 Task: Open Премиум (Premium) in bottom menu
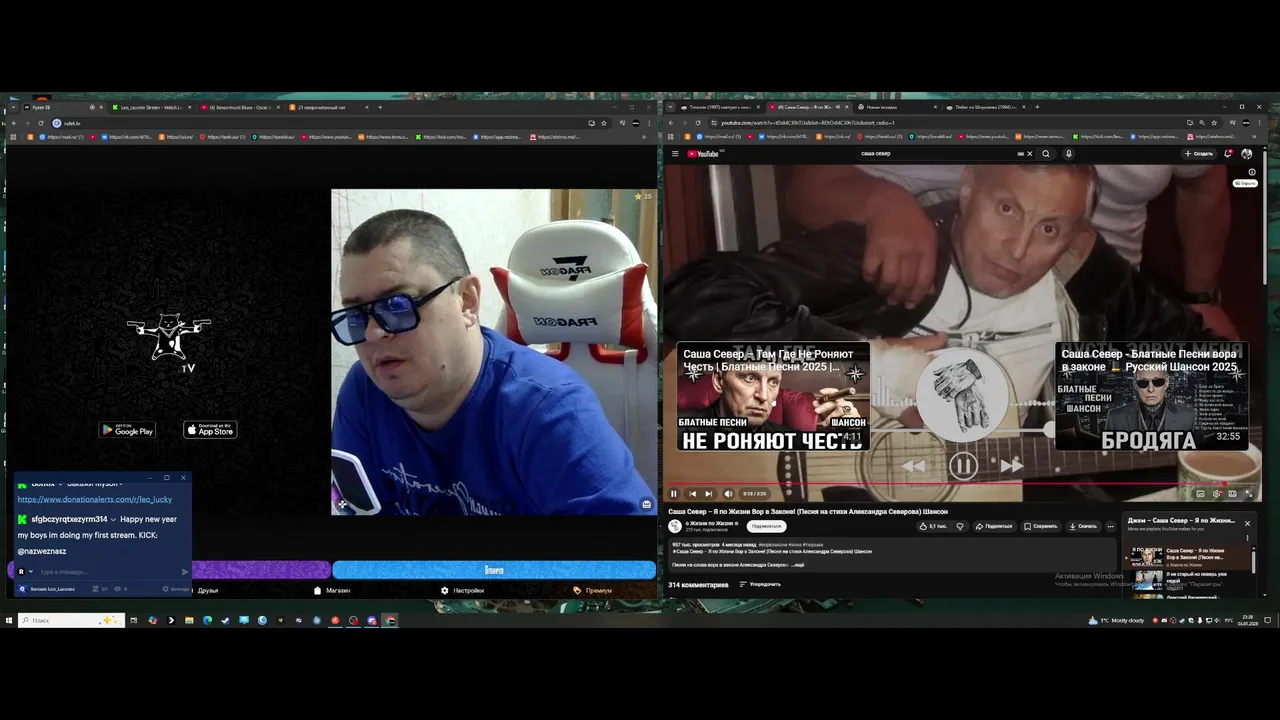click(593, 590)
